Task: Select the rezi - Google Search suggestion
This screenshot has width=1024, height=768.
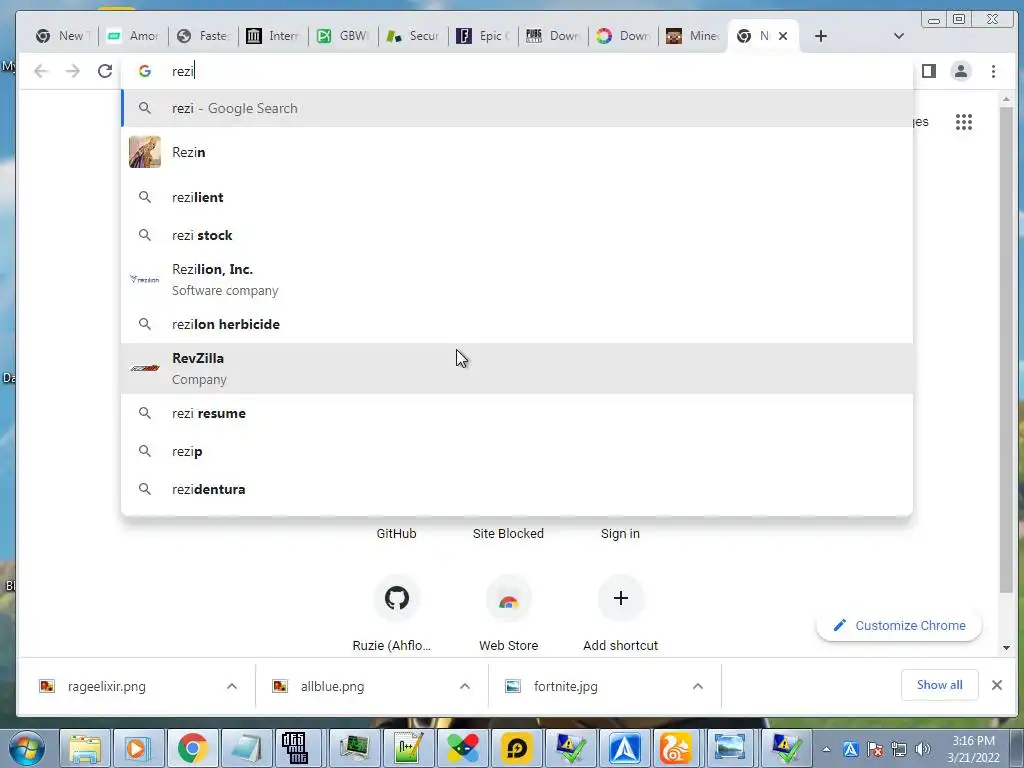Action: coord(517,108)
